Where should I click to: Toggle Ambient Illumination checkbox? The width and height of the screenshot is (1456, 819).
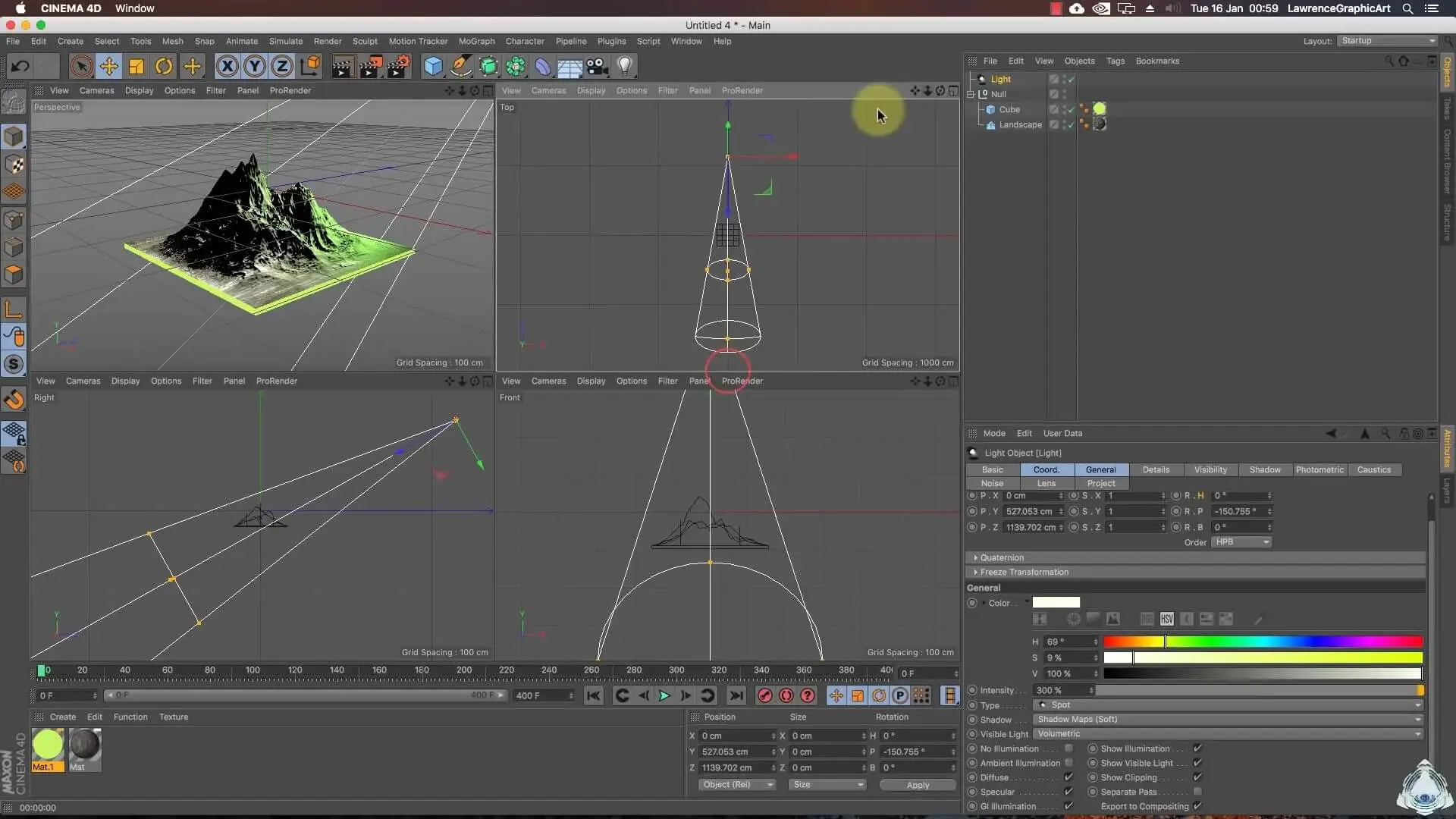pos(1068,763)
